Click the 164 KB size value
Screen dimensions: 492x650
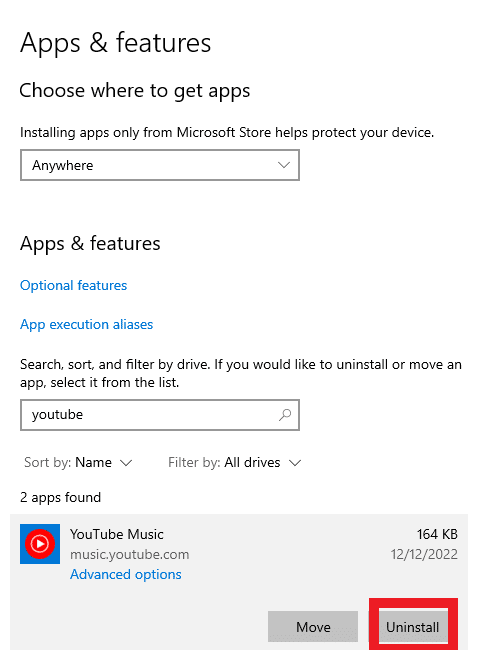point(437,534)
